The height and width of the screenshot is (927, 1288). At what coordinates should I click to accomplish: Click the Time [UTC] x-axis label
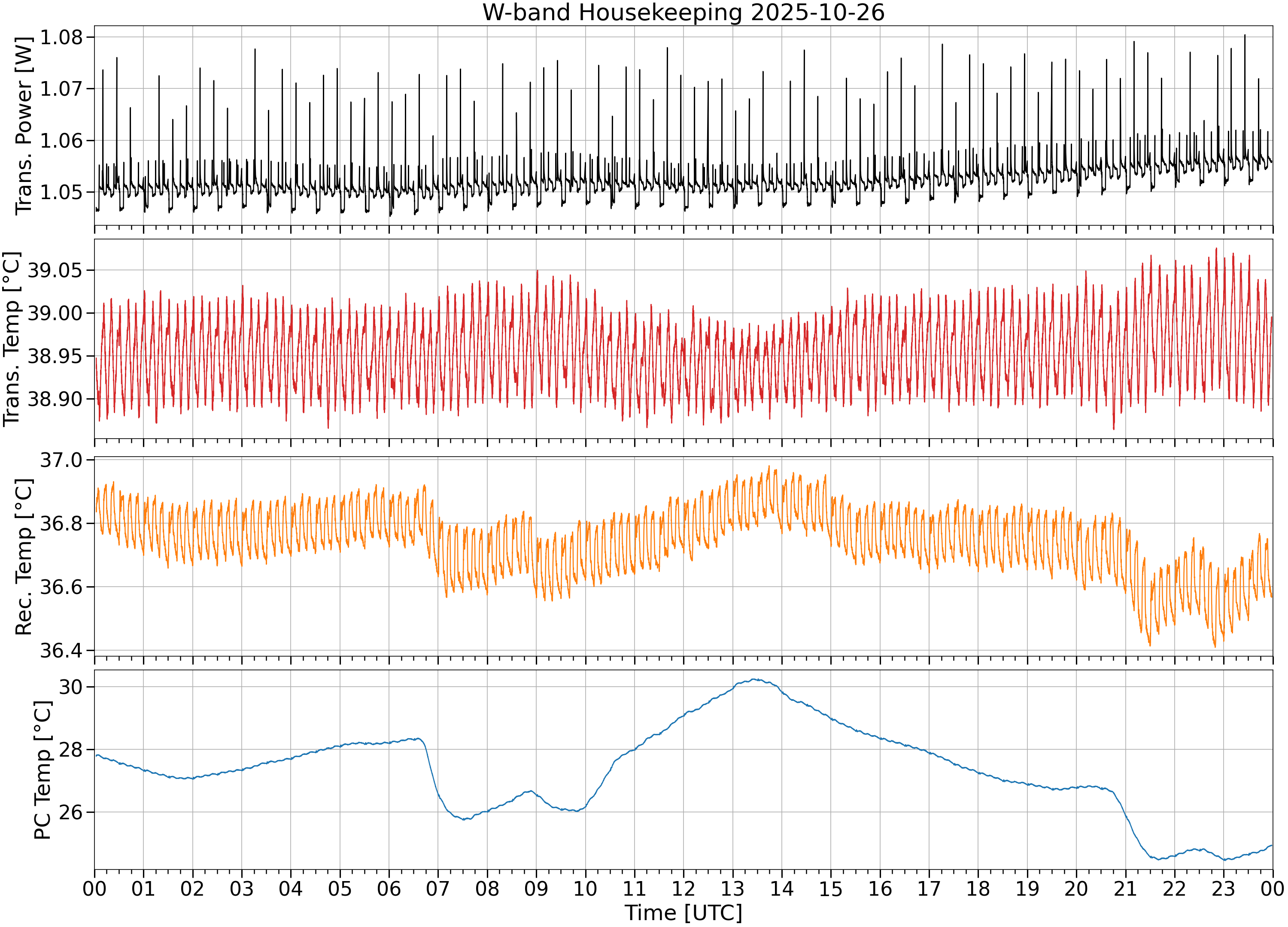tap(683, 913)
